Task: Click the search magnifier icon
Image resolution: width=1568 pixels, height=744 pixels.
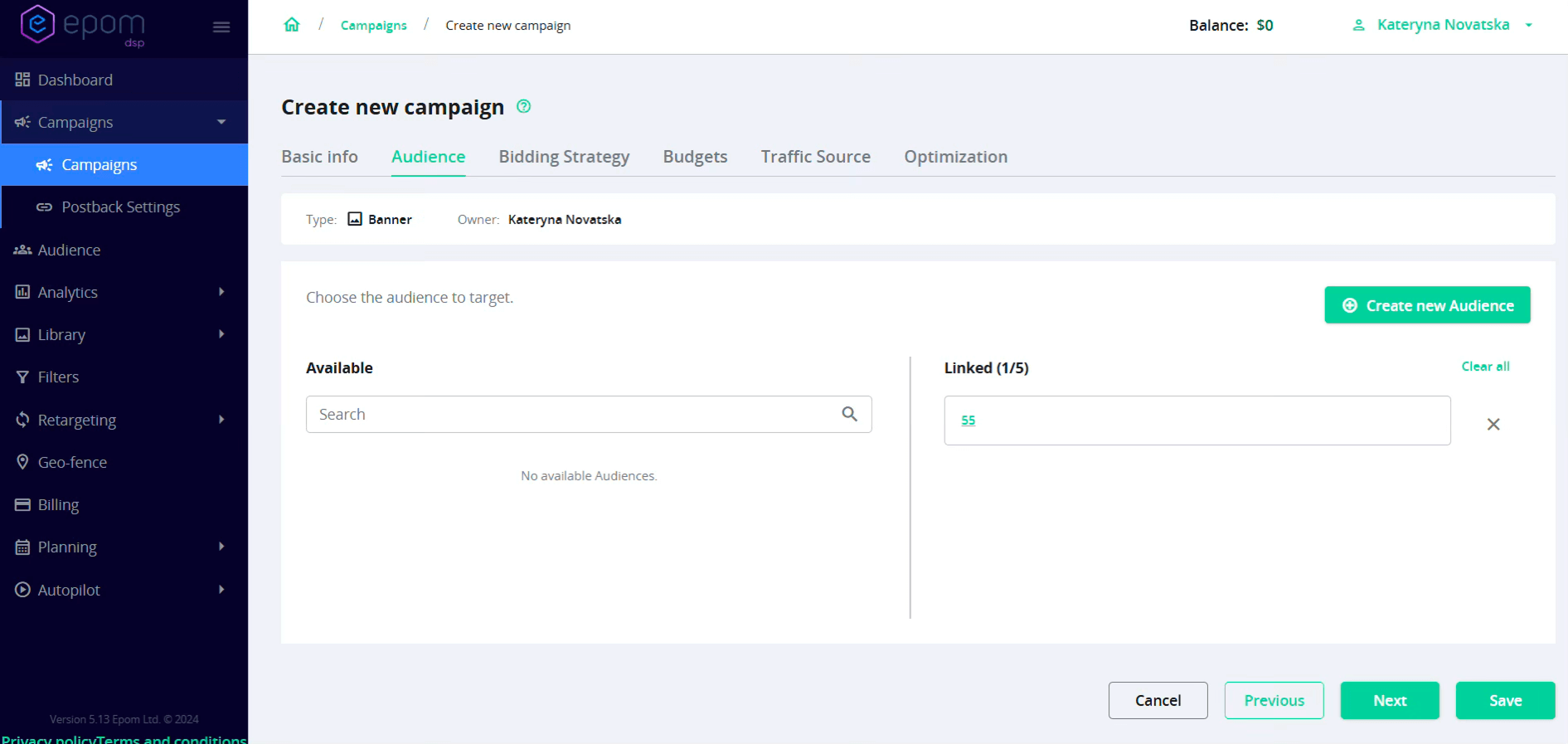Action: click(849, 414)
